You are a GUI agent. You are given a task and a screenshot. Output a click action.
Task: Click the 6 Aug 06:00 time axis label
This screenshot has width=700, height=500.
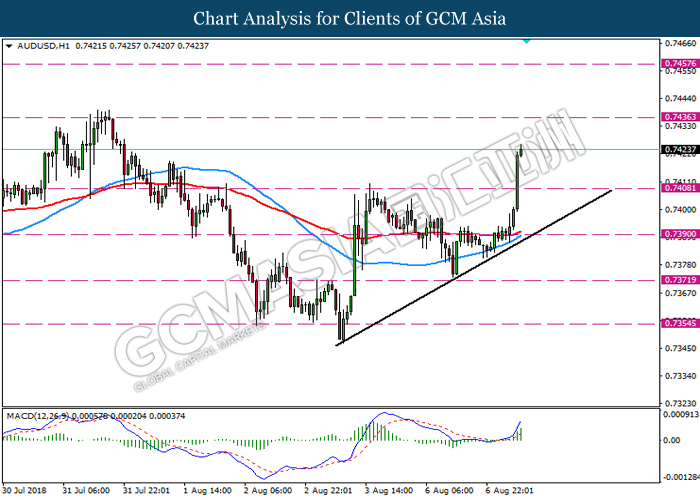point(449,491)
